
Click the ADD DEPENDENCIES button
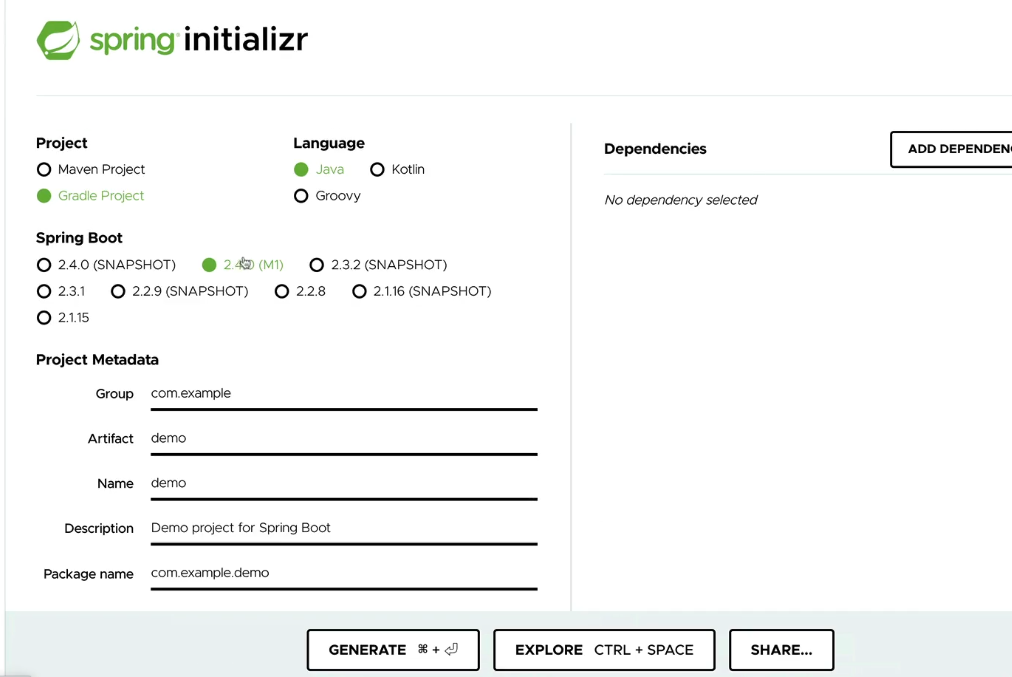point(951,149)
